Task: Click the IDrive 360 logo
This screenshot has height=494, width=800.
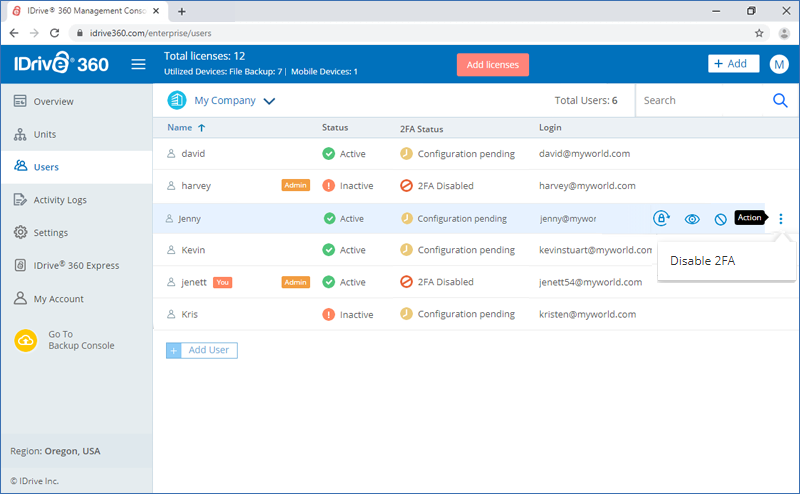Action: [x=61, y=63]
